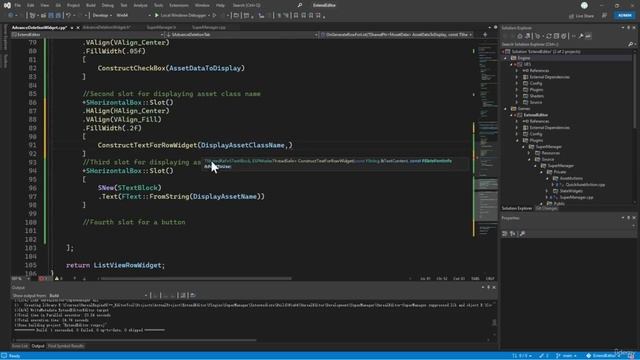
Task: Expand Resources folder under SuperManager
Action: [529, 153]
